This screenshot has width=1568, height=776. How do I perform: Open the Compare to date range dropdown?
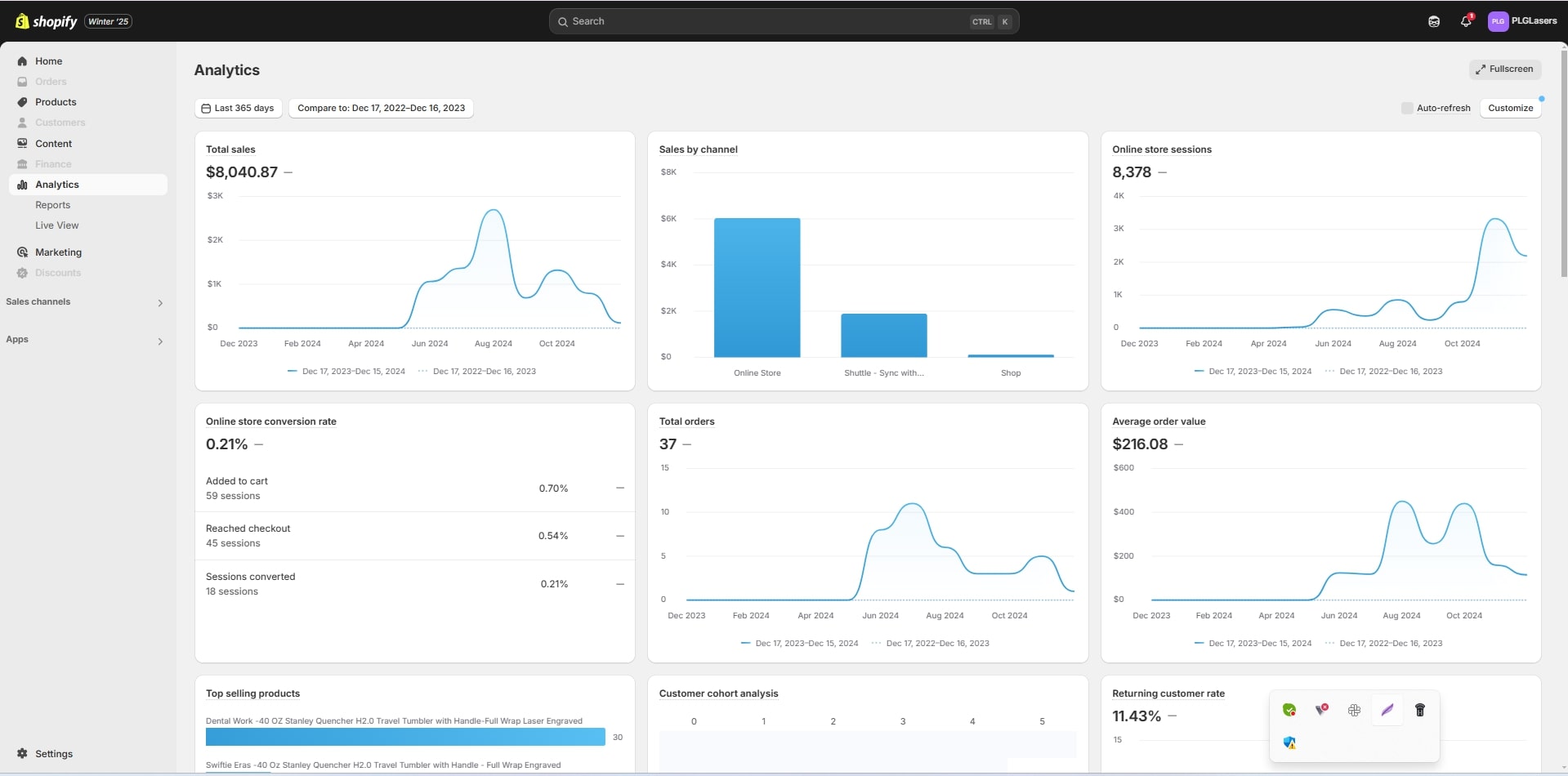coord(381,108)
